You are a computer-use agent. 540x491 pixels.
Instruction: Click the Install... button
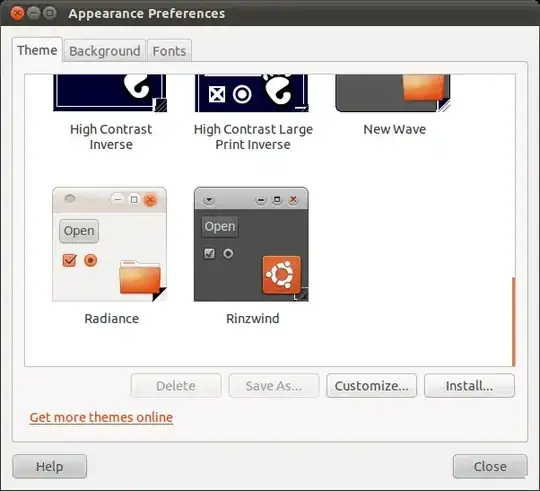pos(469,386)
